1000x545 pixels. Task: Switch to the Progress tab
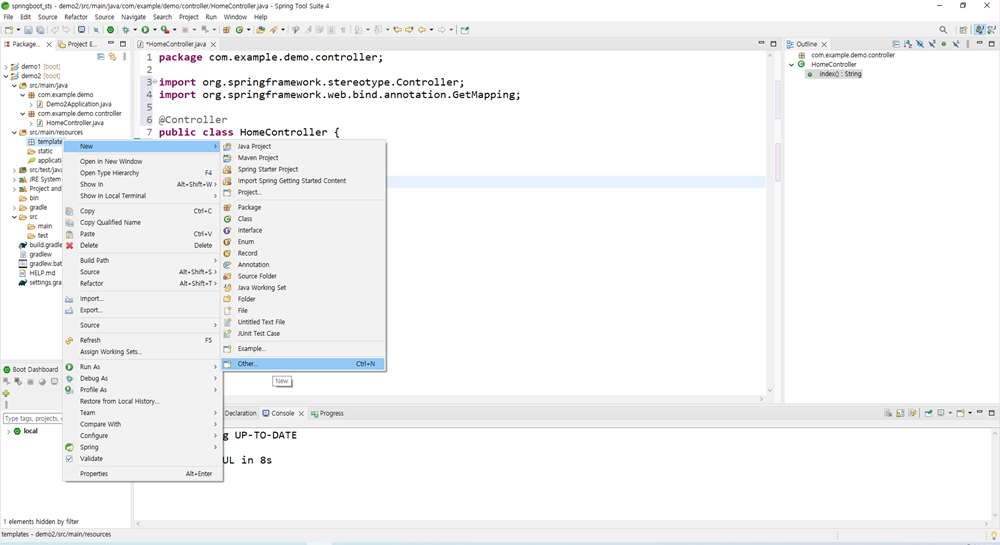coord(327,414)
